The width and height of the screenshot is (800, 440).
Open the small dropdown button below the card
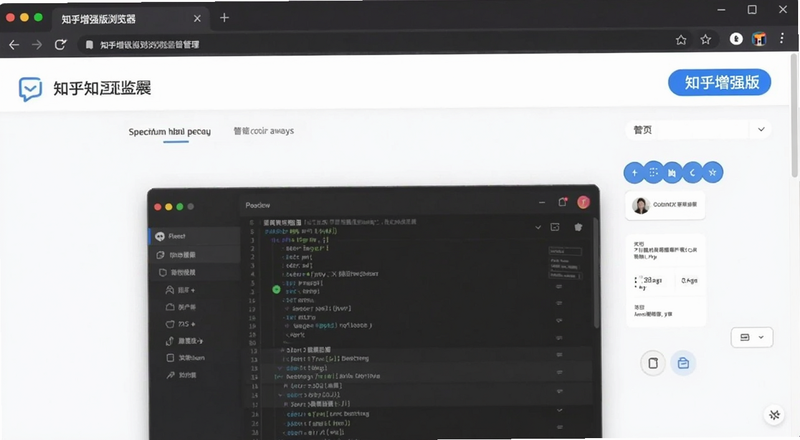click(752, 337)
